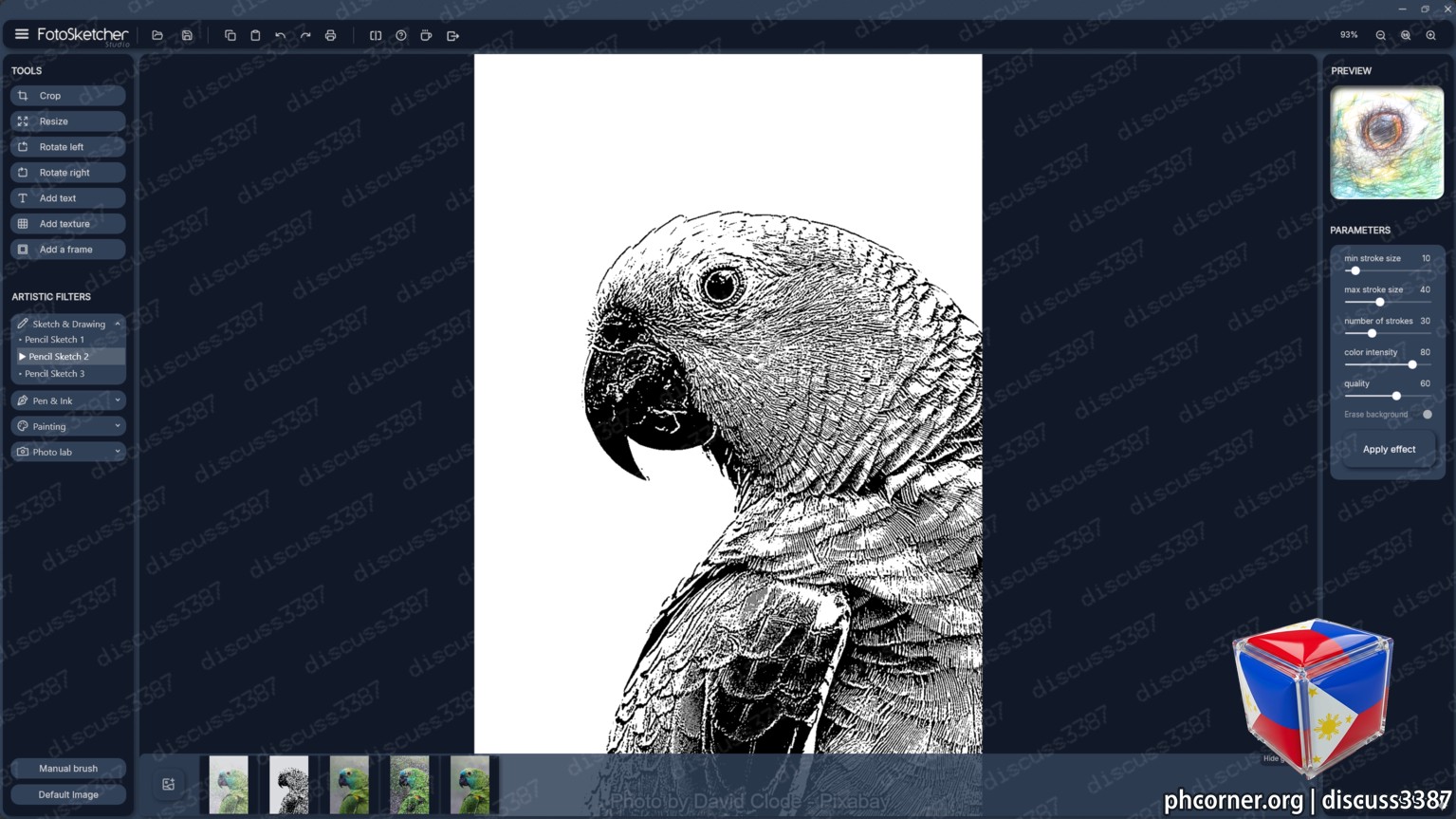Image resolution: width=1456 pixels, height=819 pixels.
Task: Open the help question mark icon
Action: pos(401,36)
